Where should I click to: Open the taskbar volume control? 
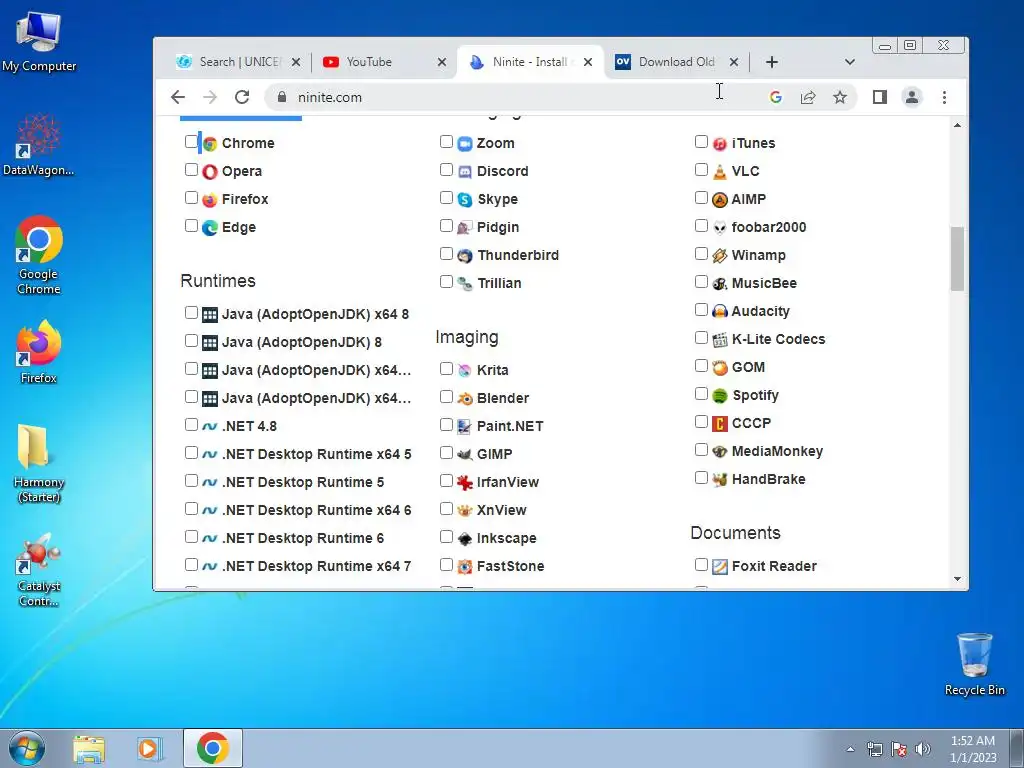point(923,749)
